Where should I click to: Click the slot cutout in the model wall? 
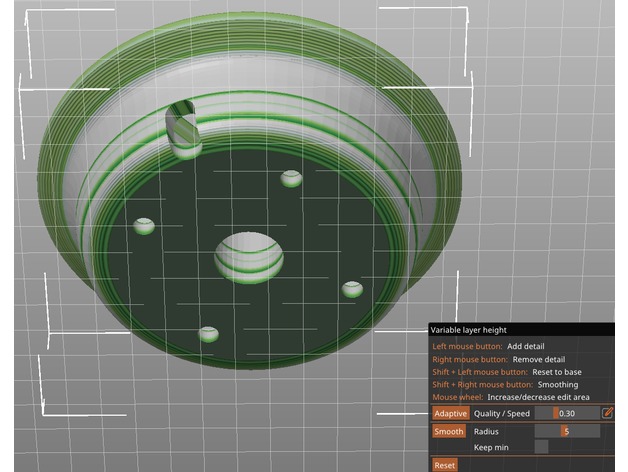(182, 128)
